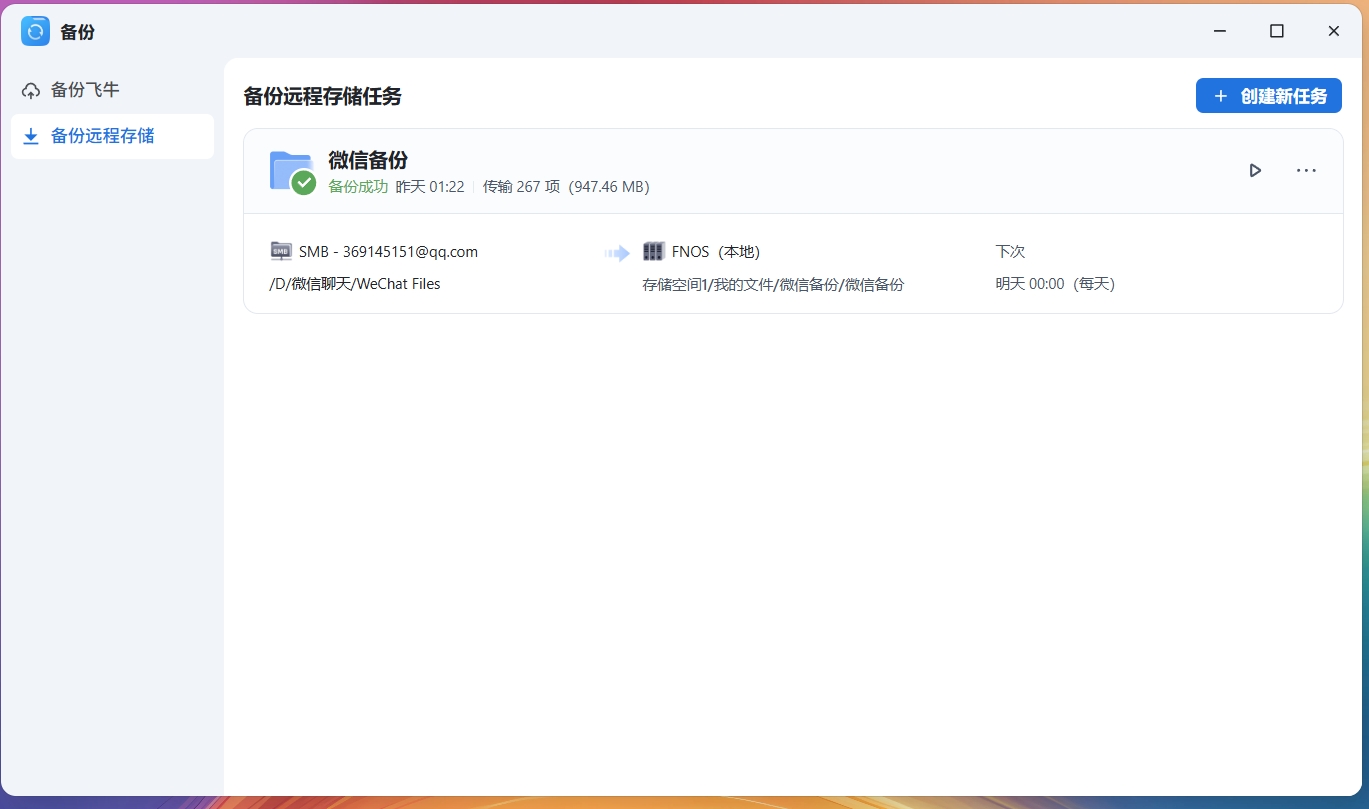Screen dimensions: 1369x809
Task: Click the 昨天 01:22 timestamp
Action: point(430,187)
